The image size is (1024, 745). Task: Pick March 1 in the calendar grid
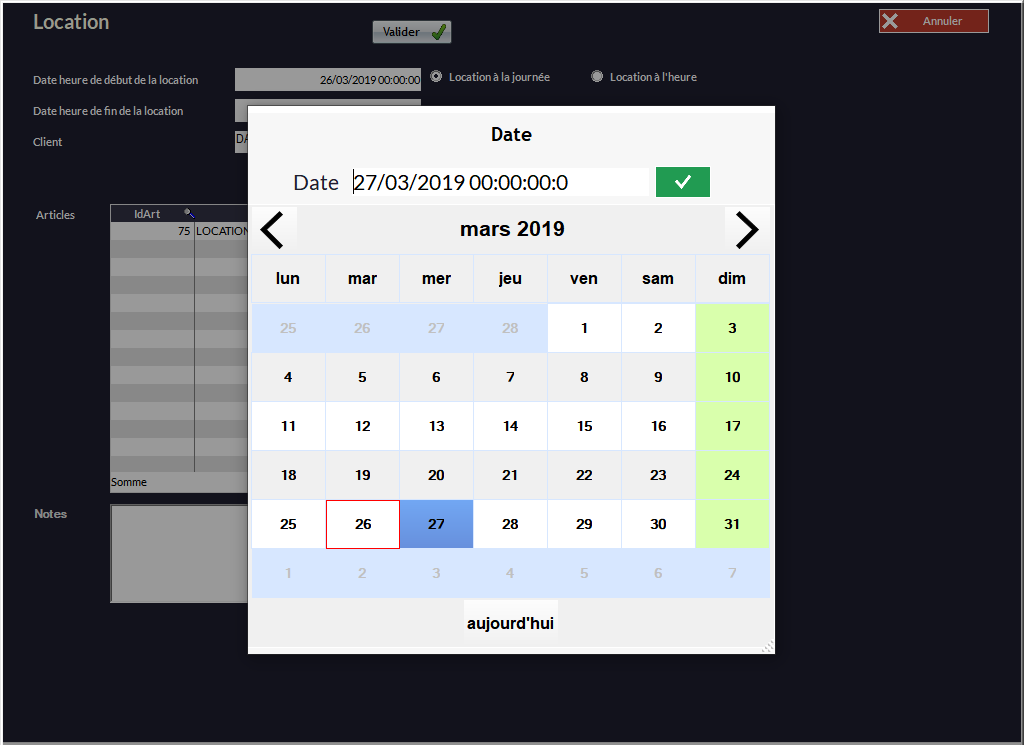pos(584,328)
